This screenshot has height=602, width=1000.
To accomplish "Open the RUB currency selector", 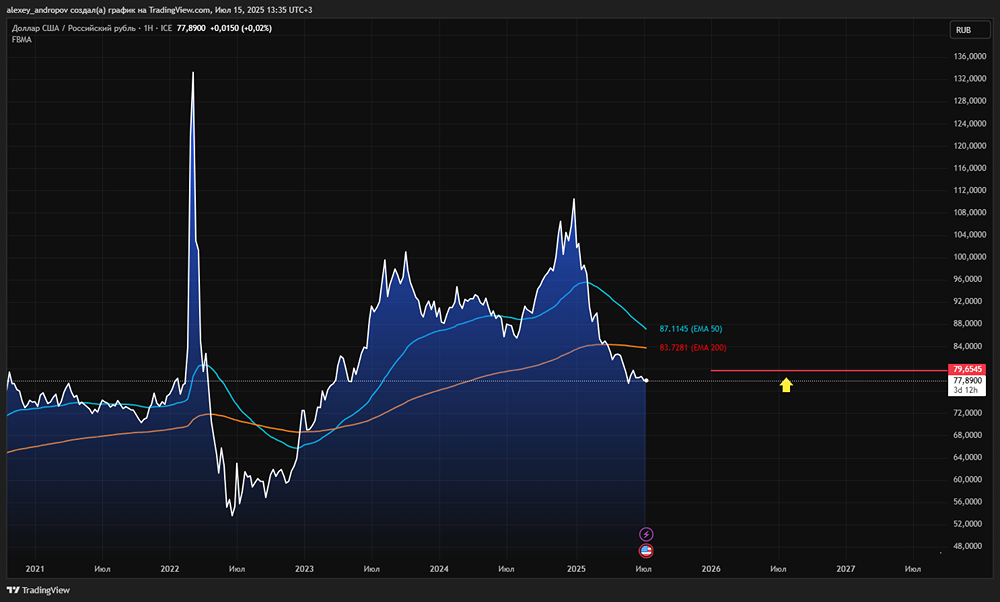I will click(971, 30).
